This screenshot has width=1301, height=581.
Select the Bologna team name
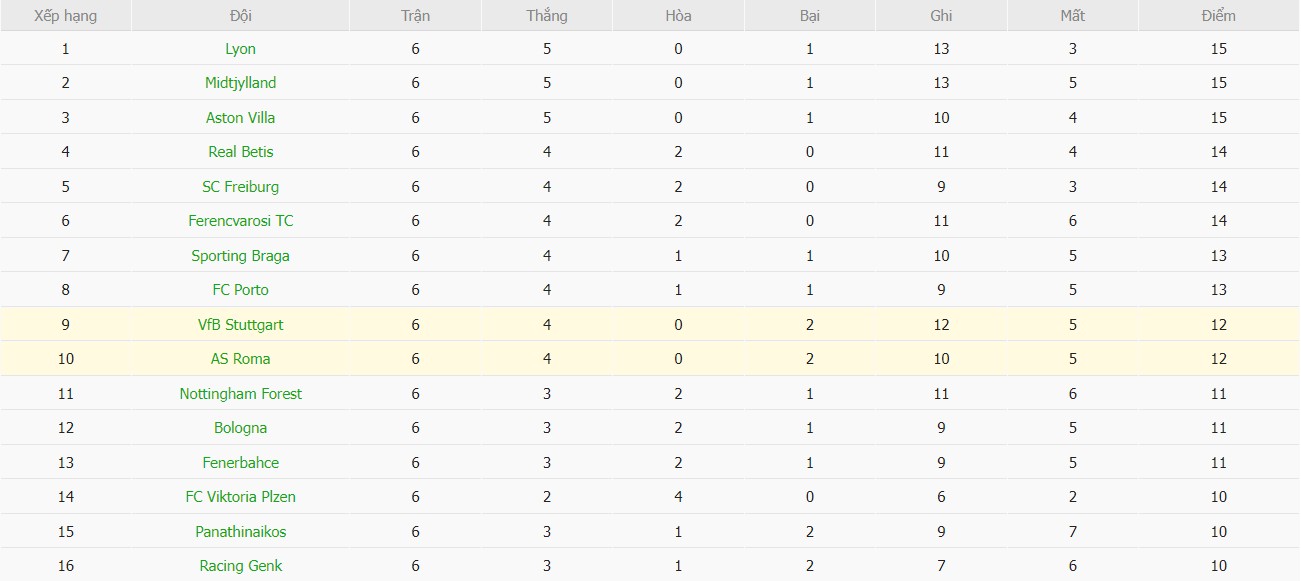click(x=240, y=428)
